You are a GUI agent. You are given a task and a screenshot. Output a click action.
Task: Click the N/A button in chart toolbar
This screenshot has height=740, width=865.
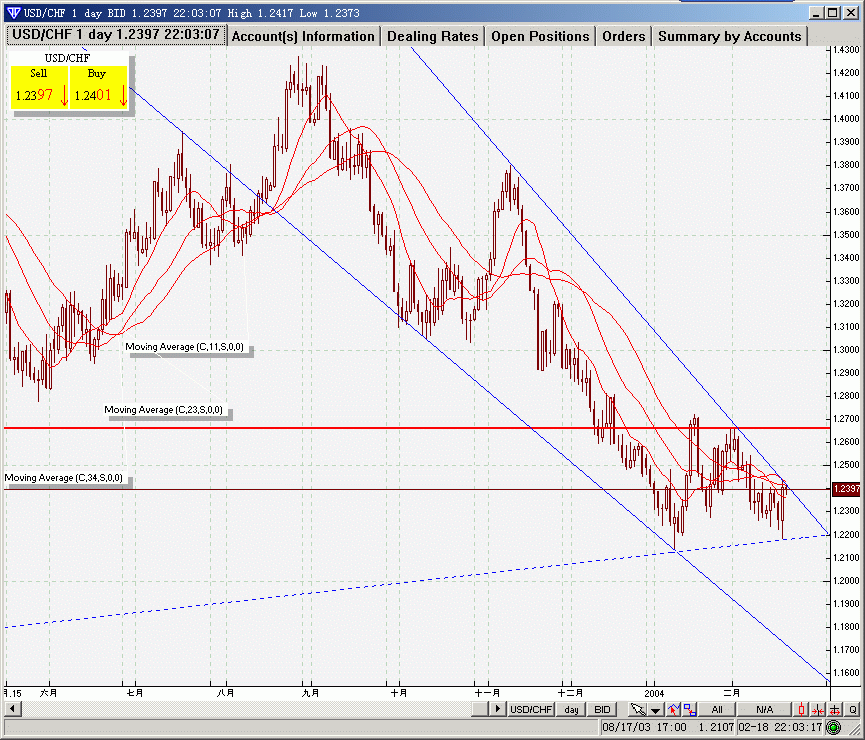765,709
